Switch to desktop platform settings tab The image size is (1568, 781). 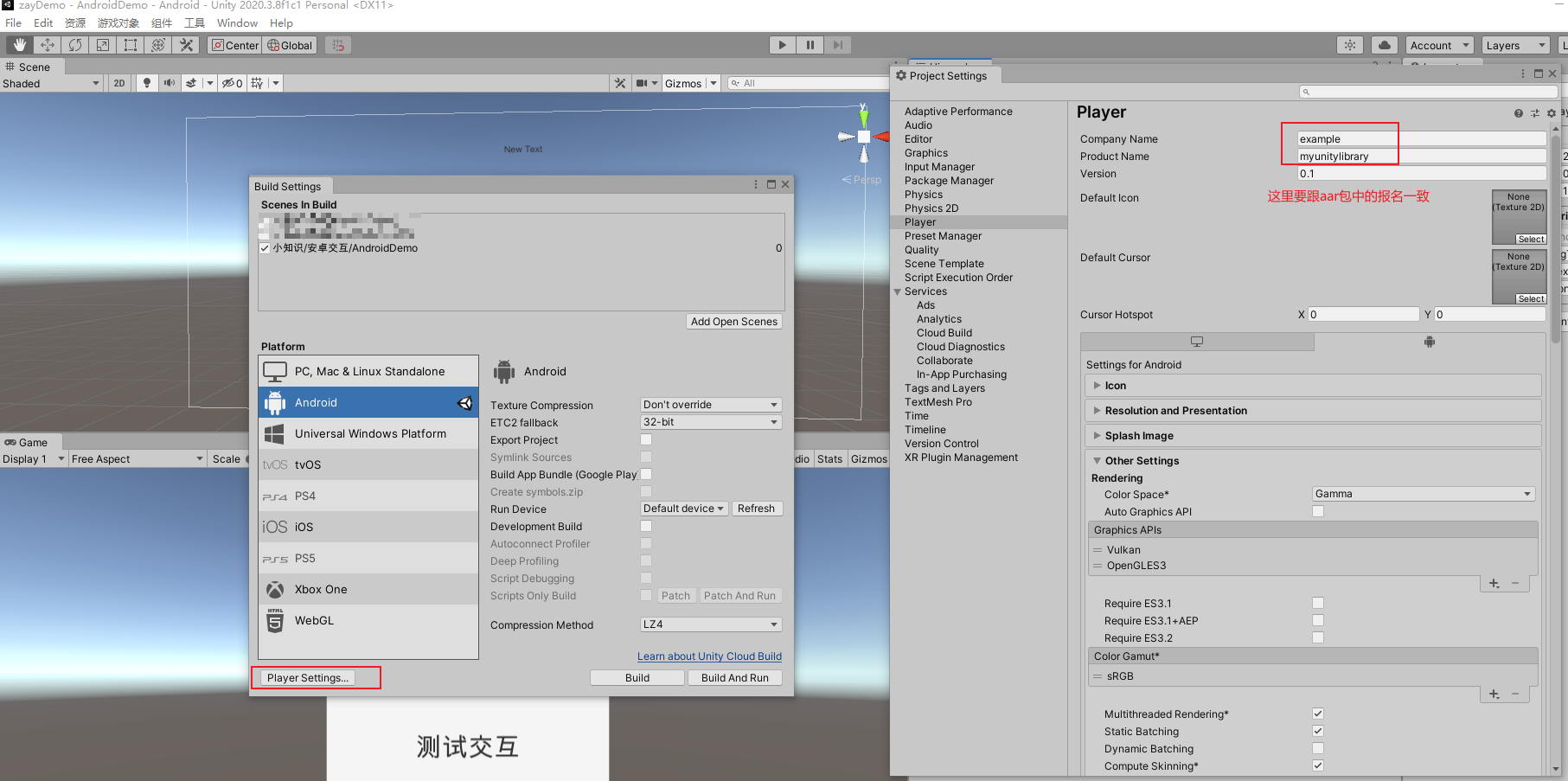click(1197, 342)
